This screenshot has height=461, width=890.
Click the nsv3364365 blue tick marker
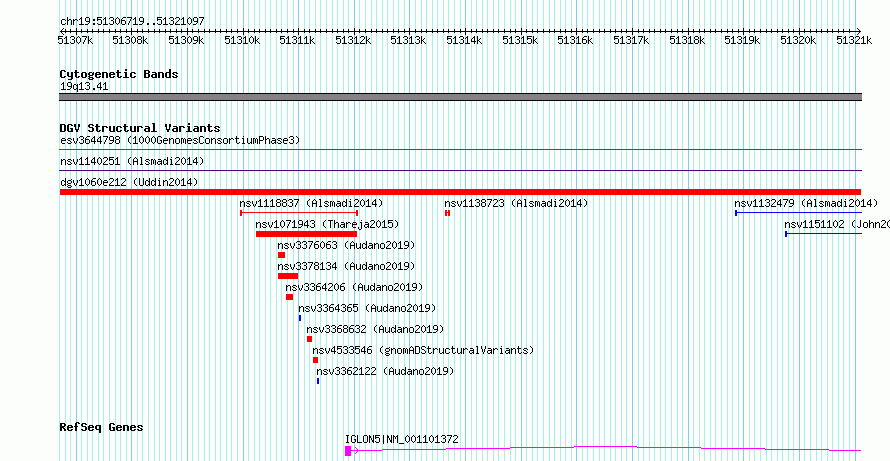click(300, 318)
